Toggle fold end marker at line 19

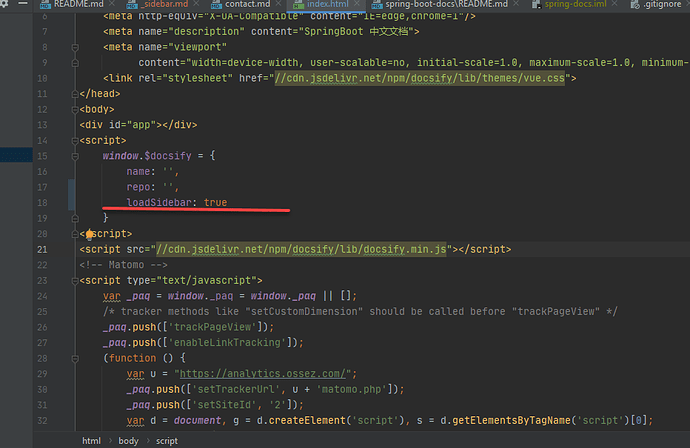pos(75,218)
